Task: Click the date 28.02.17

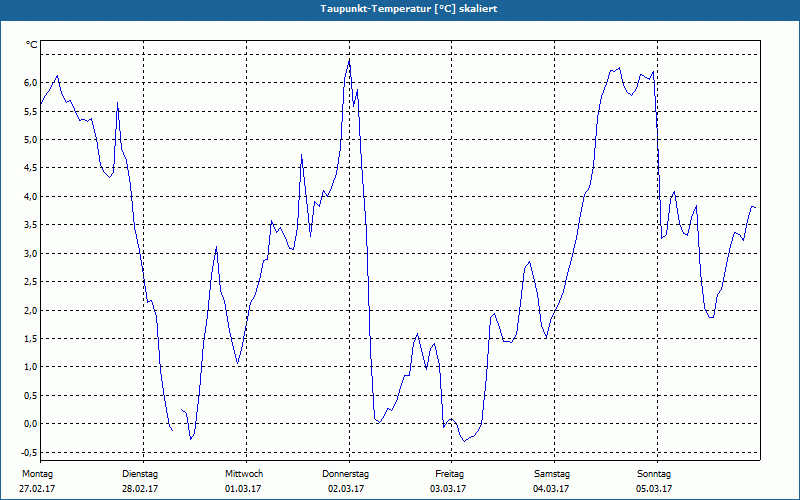Action: coord(140,489)
